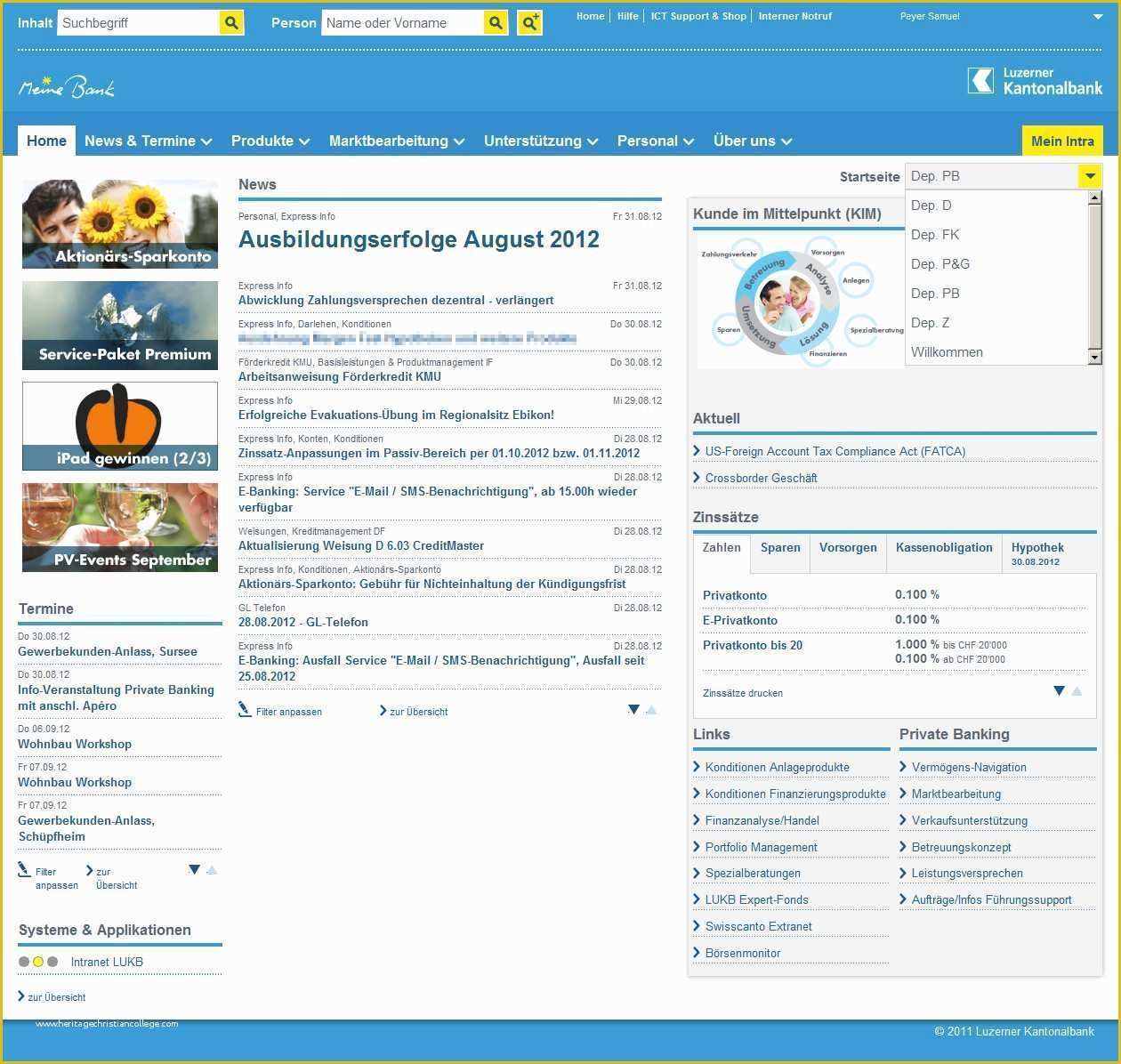The height and width of the screenshot is (1064, 1121).
Task: Open the Personal menu
Action: point(656,141)
